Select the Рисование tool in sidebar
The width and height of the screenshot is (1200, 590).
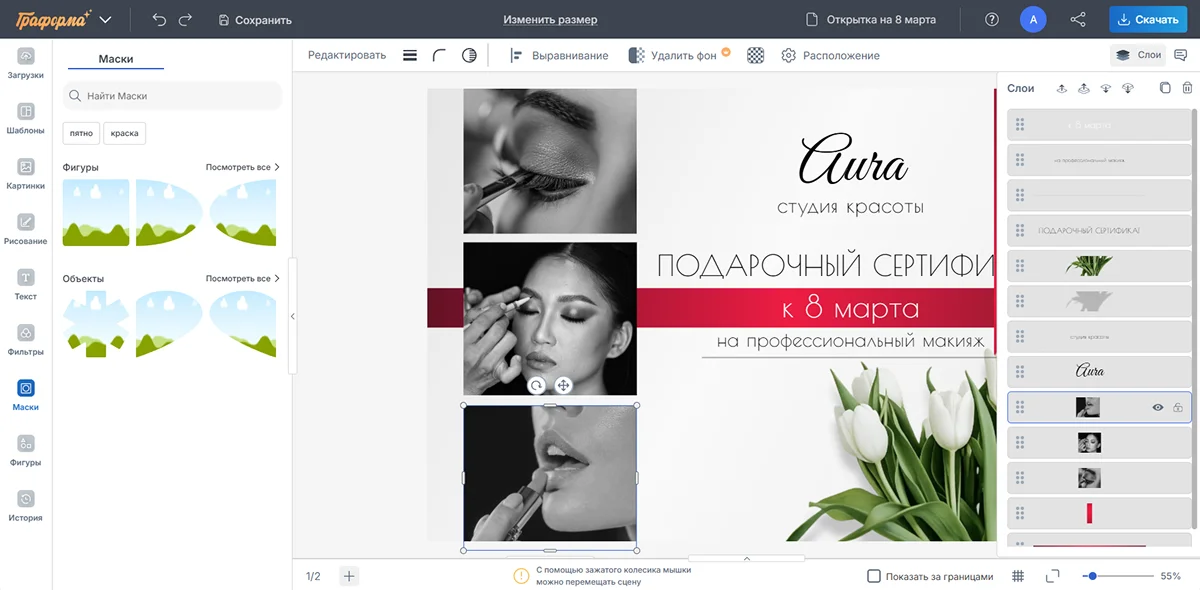(x=26, y=228)
